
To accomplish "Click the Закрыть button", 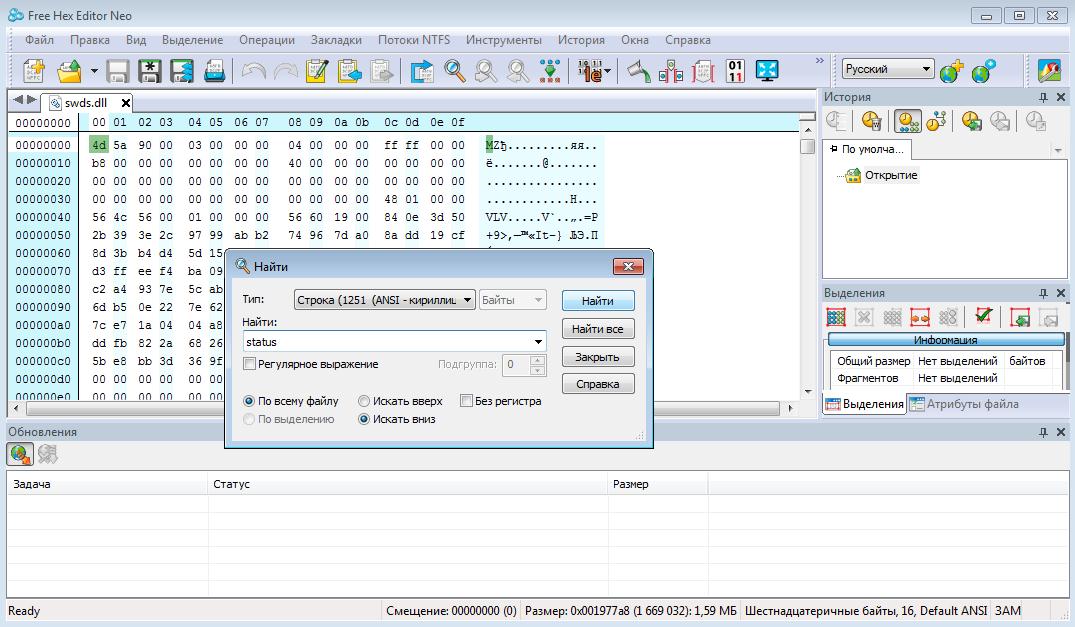I will click(x=598, y=357).
